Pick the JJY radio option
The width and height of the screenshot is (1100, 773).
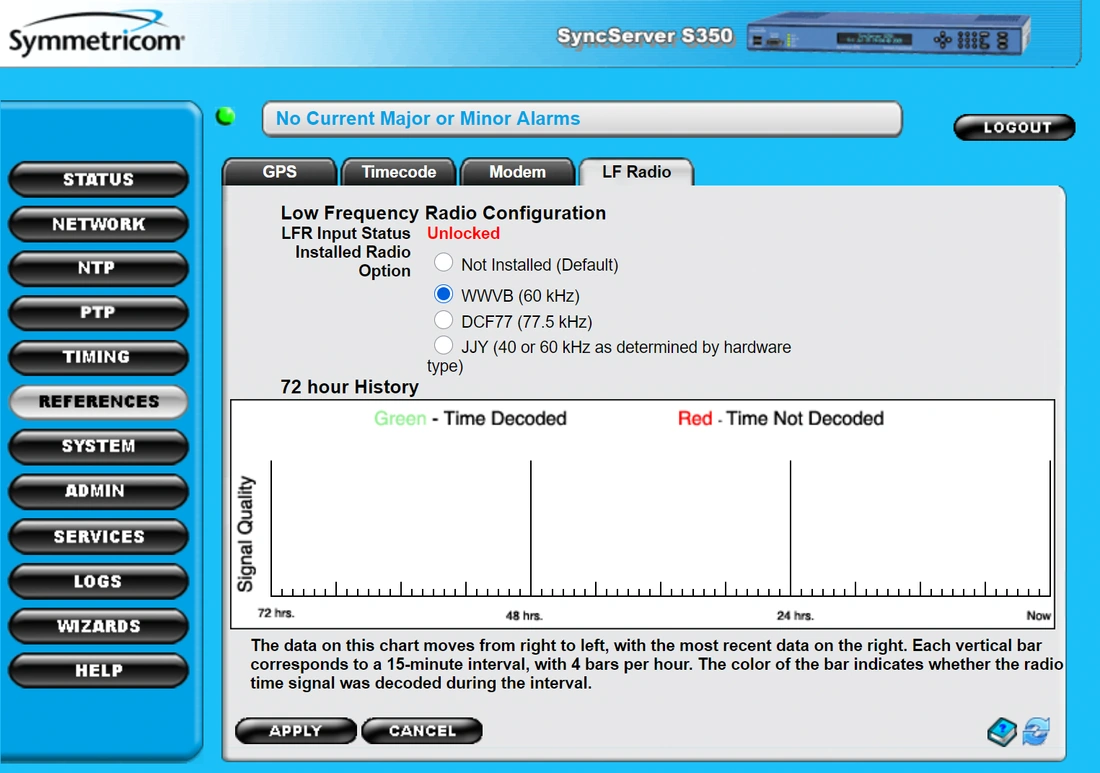point(444,346)
